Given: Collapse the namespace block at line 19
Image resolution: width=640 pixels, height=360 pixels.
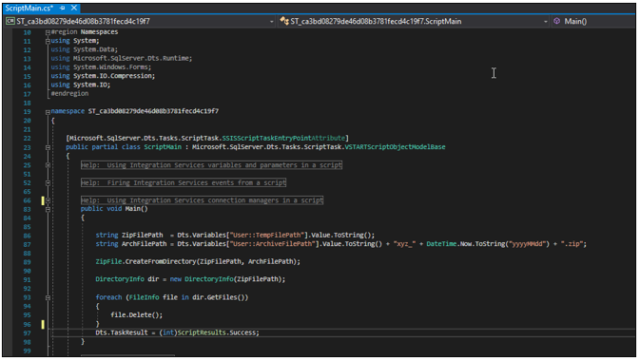Looking at the screenshot, I should click(48, 111).
